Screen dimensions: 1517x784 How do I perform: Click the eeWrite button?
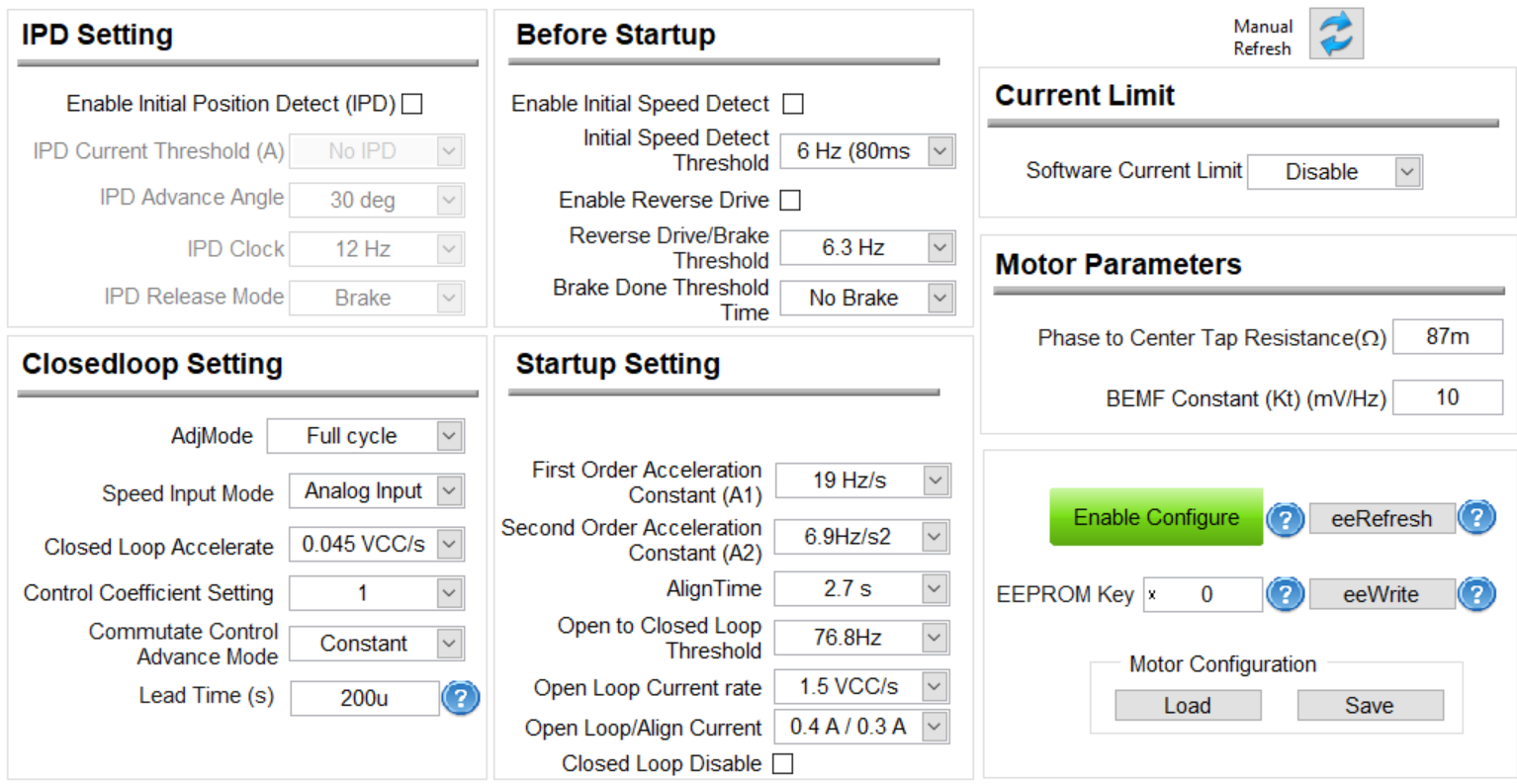pyautogui.click(x=1382, y=594)
